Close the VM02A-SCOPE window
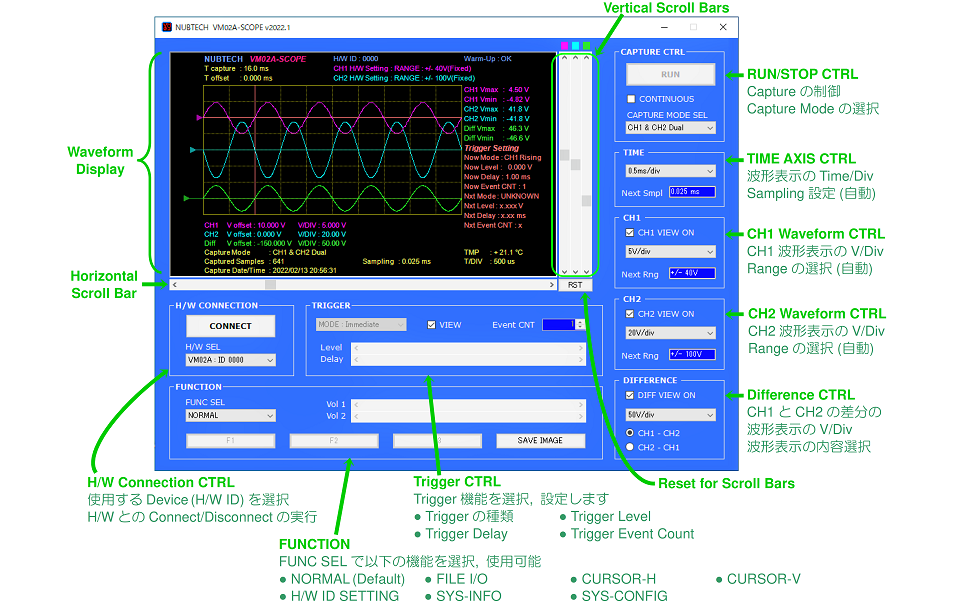The image size is (978, 603). pyautogui.click(x=723, y=27)
